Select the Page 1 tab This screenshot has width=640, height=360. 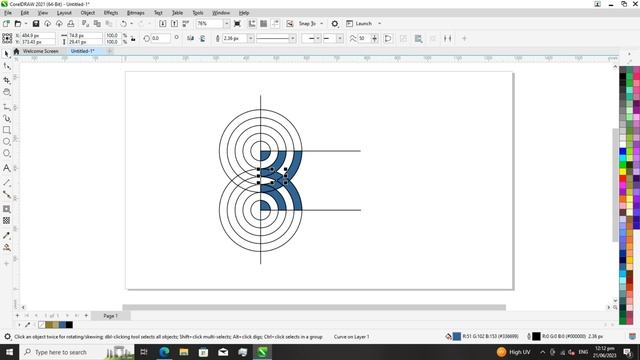click(x=110, y=316)
